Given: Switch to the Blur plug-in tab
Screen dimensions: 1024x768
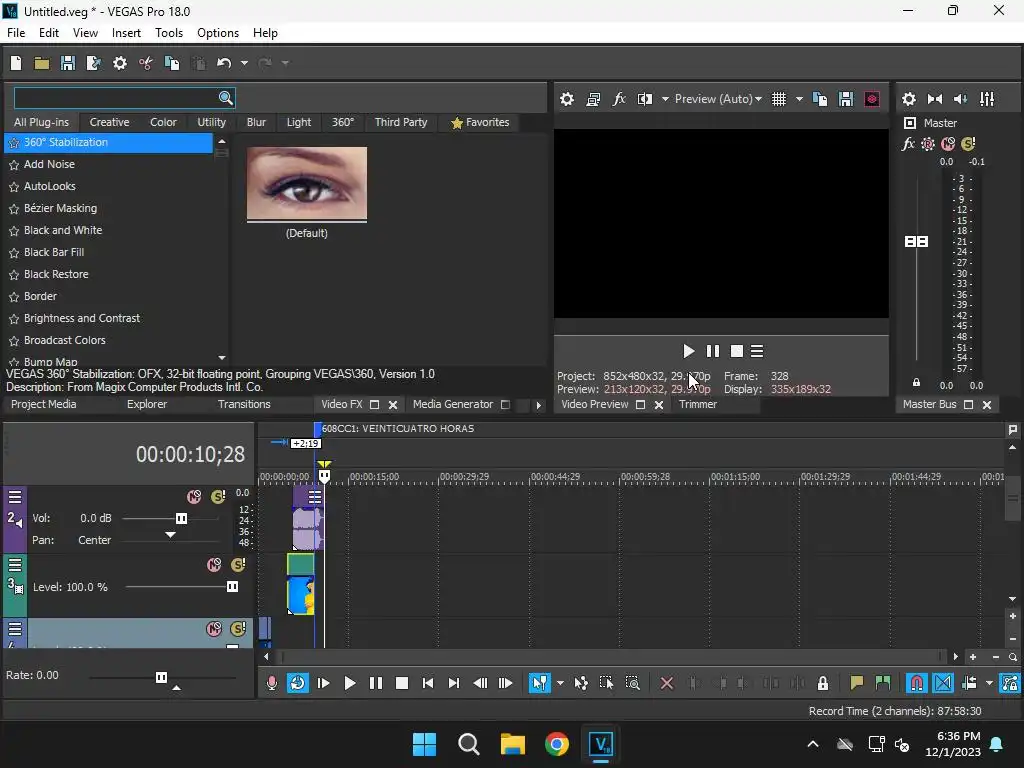Looking at the screenshot, I should tap(256, 122).
